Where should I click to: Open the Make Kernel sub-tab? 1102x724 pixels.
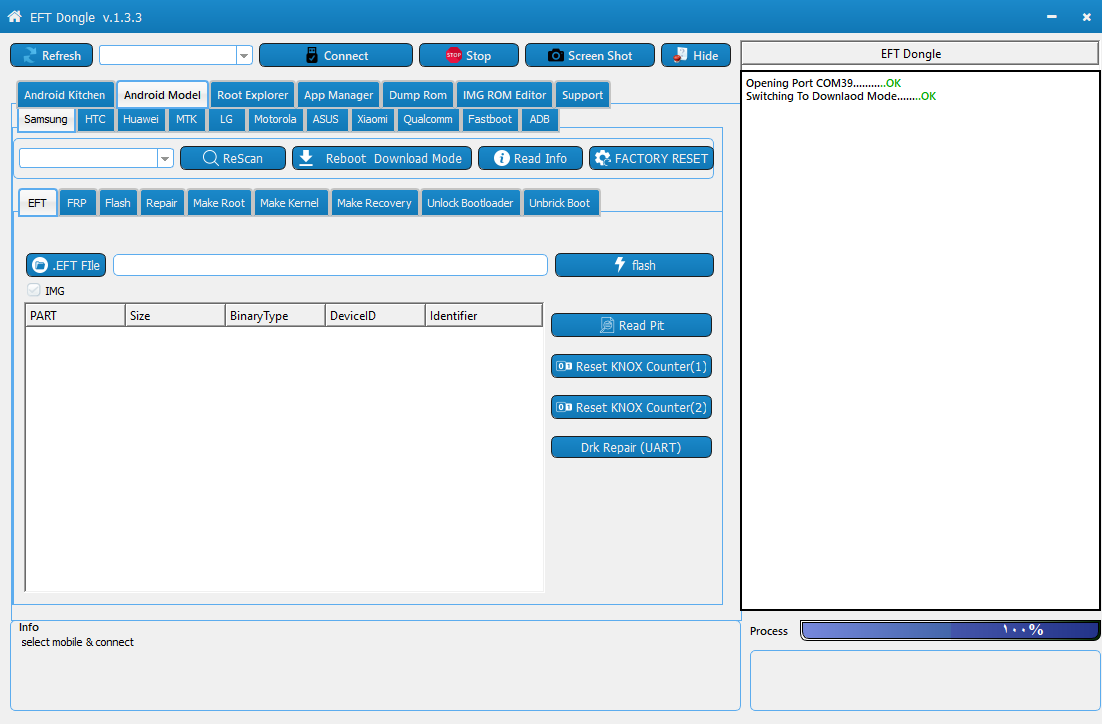(289, 202)
